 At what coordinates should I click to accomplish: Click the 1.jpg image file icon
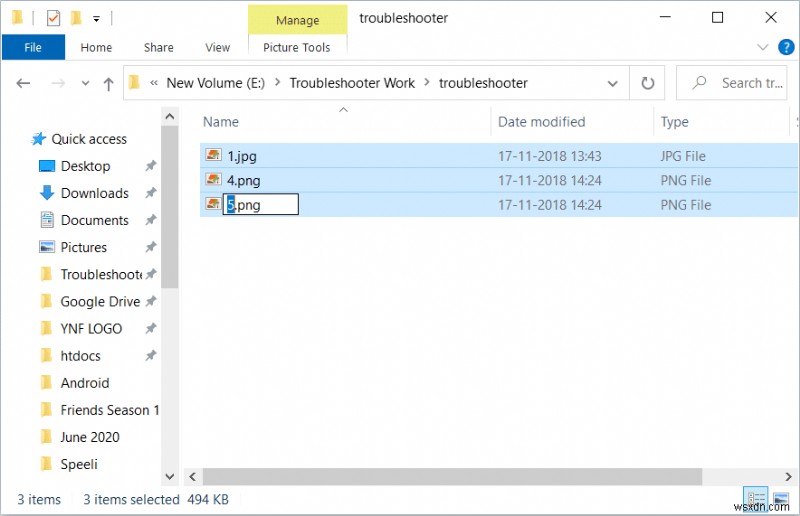(213, 155)
